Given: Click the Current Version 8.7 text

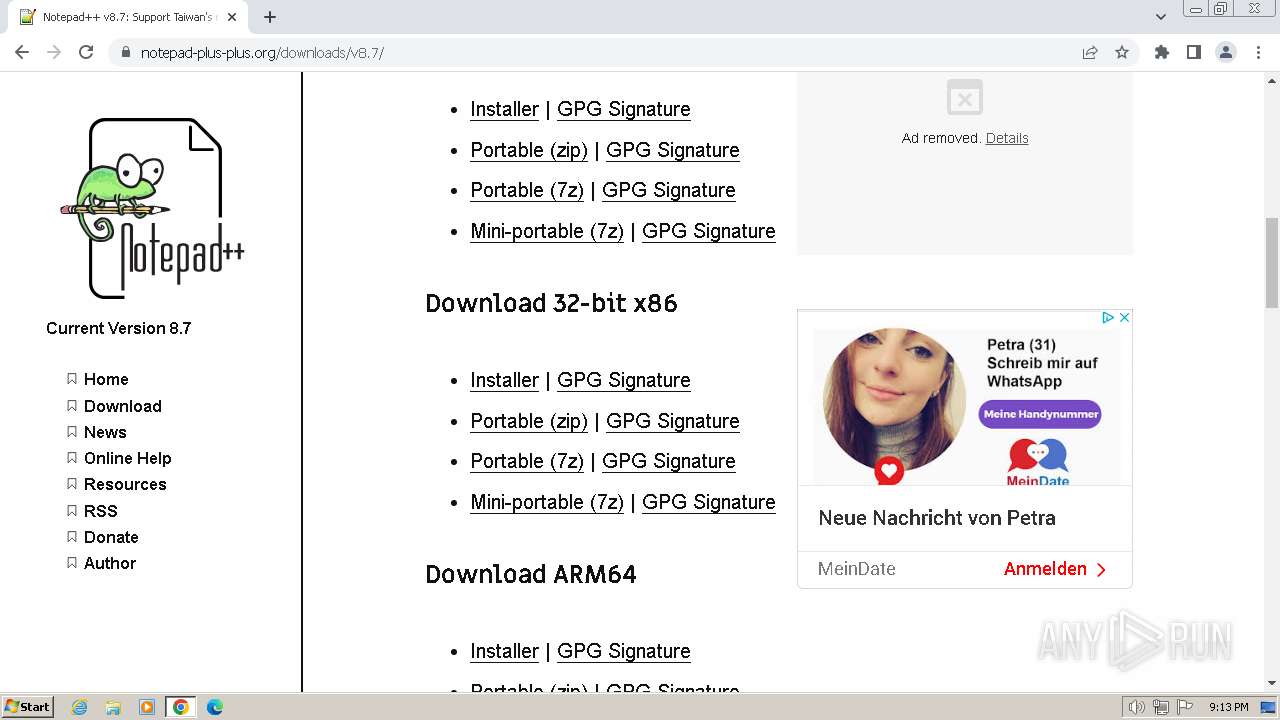Looking at the screenshot, I should pos(119,328).
